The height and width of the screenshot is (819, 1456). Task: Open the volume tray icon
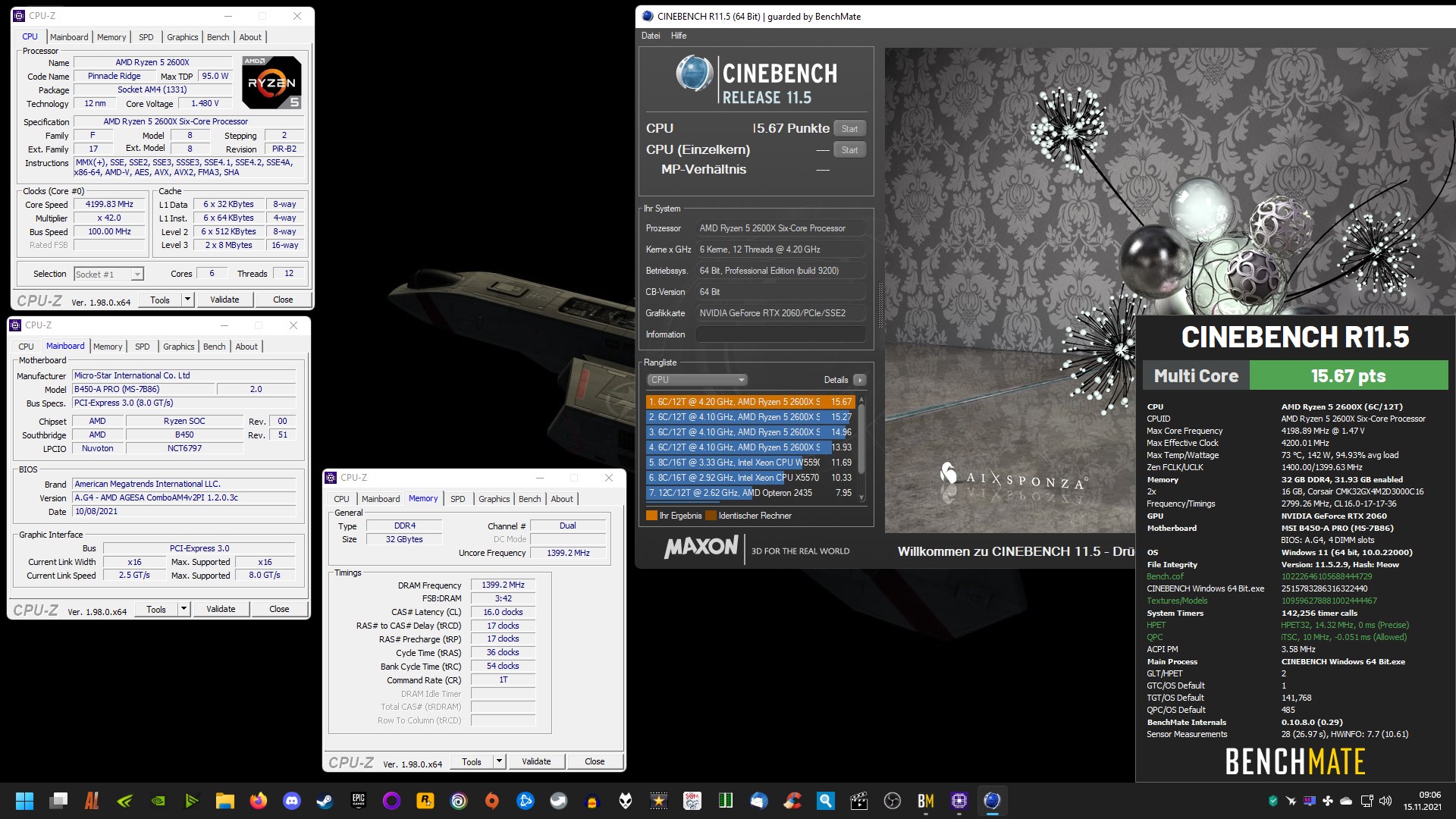tap(1385, 801)
